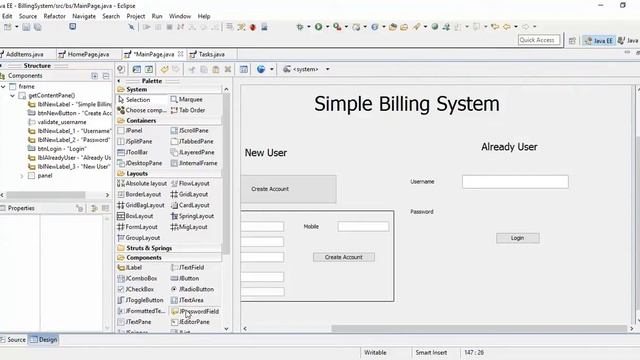Apply Absolute layout from the palette
This screenshot has width=640, height=360.
(x=142, y=184)
